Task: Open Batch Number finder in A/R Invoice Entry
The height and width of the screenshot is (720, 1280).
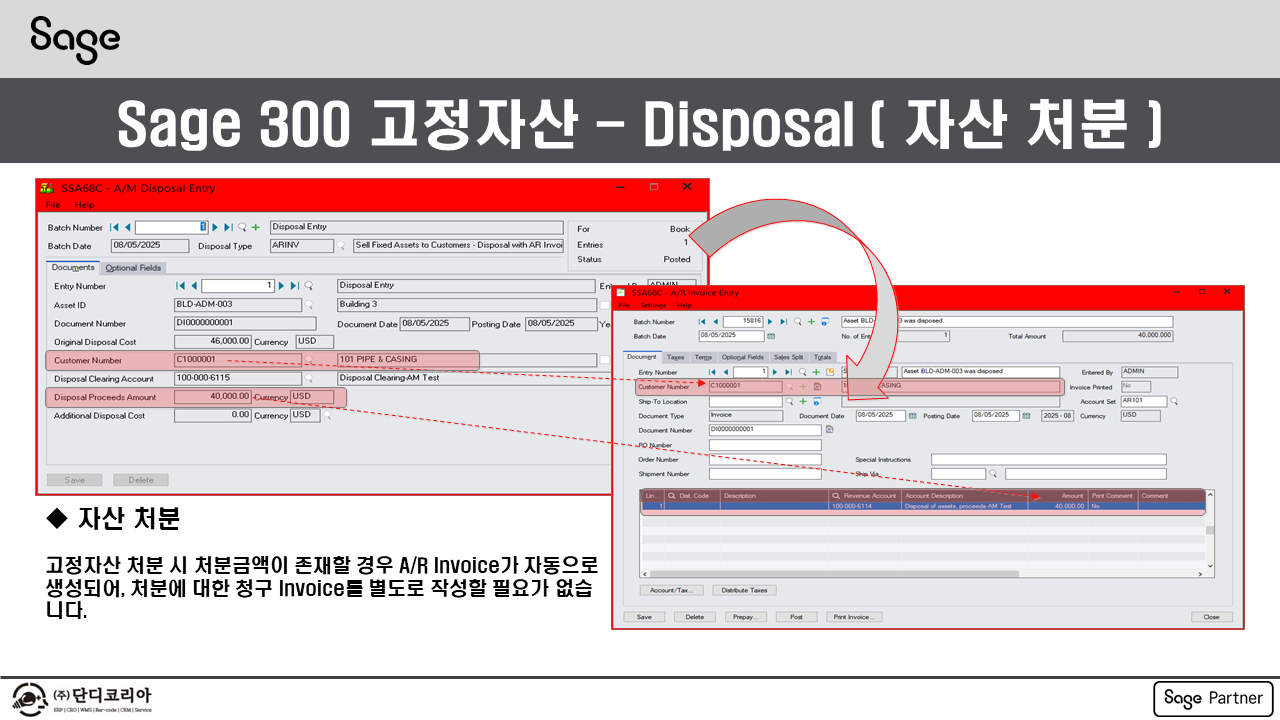Action: click(798, 322)
